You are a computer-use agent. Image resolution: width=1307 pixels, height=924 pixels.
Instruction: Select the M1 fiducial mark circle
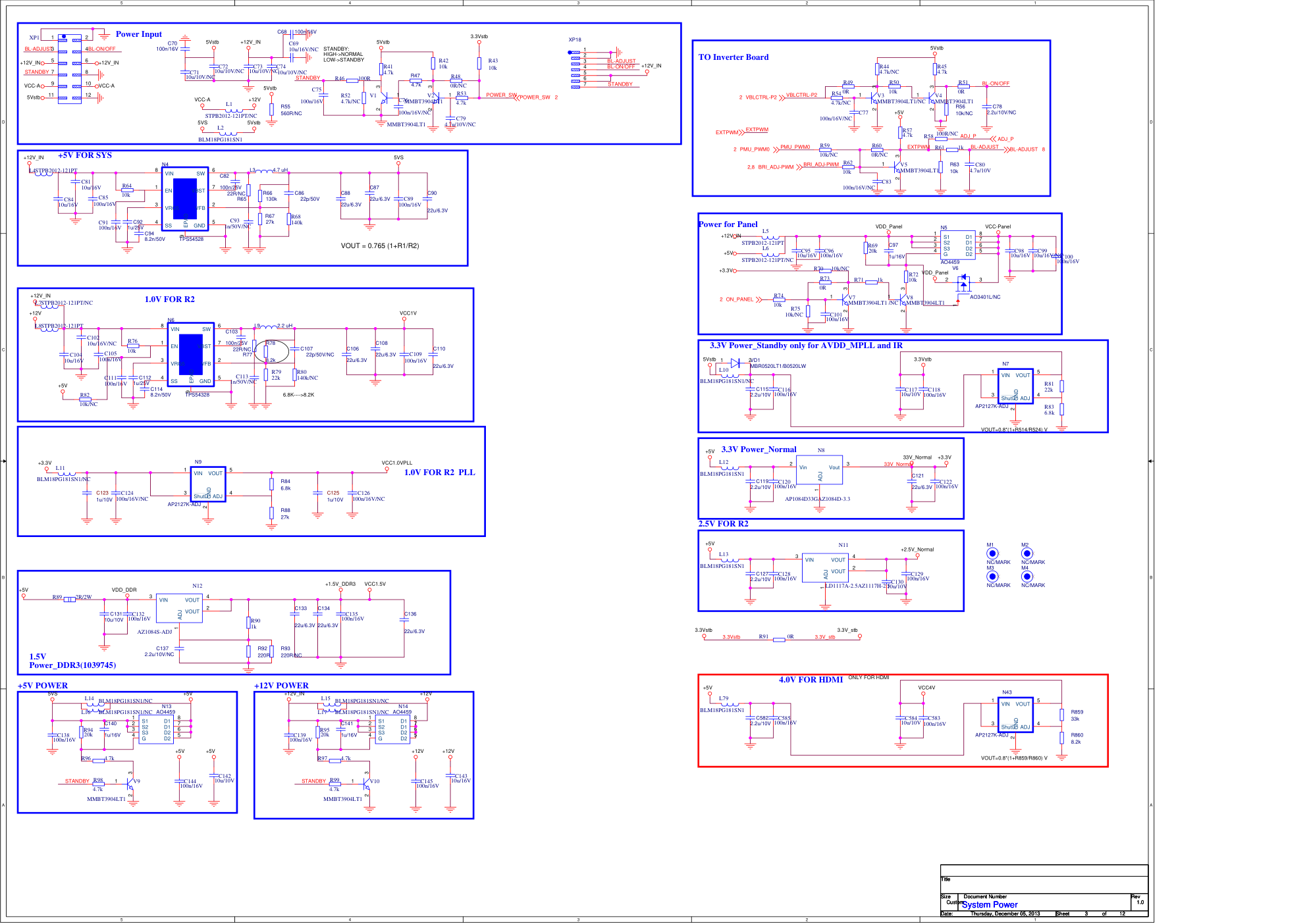[992, 553]
